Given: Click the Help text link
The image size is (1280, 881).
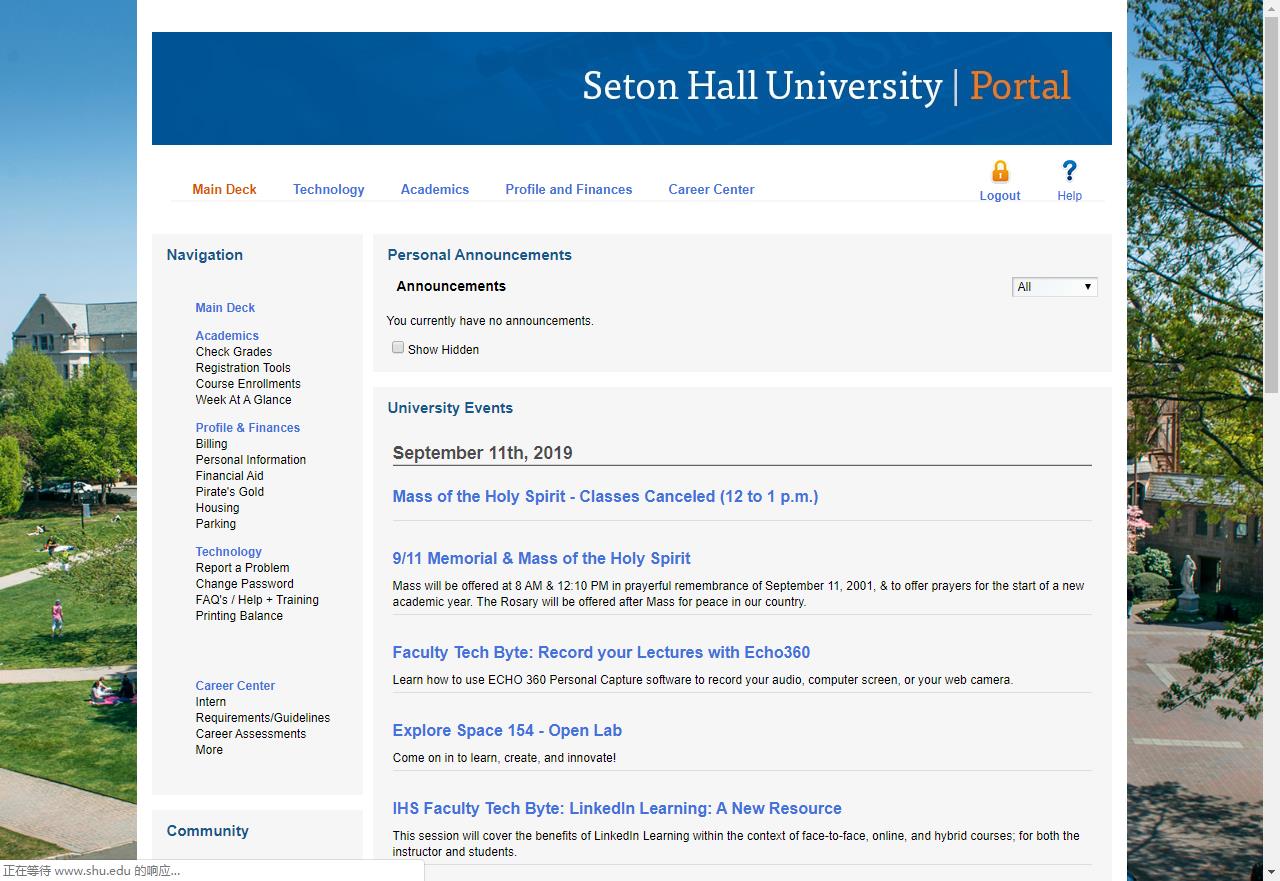Looking at the screenshot, I should click(1070, 196).
